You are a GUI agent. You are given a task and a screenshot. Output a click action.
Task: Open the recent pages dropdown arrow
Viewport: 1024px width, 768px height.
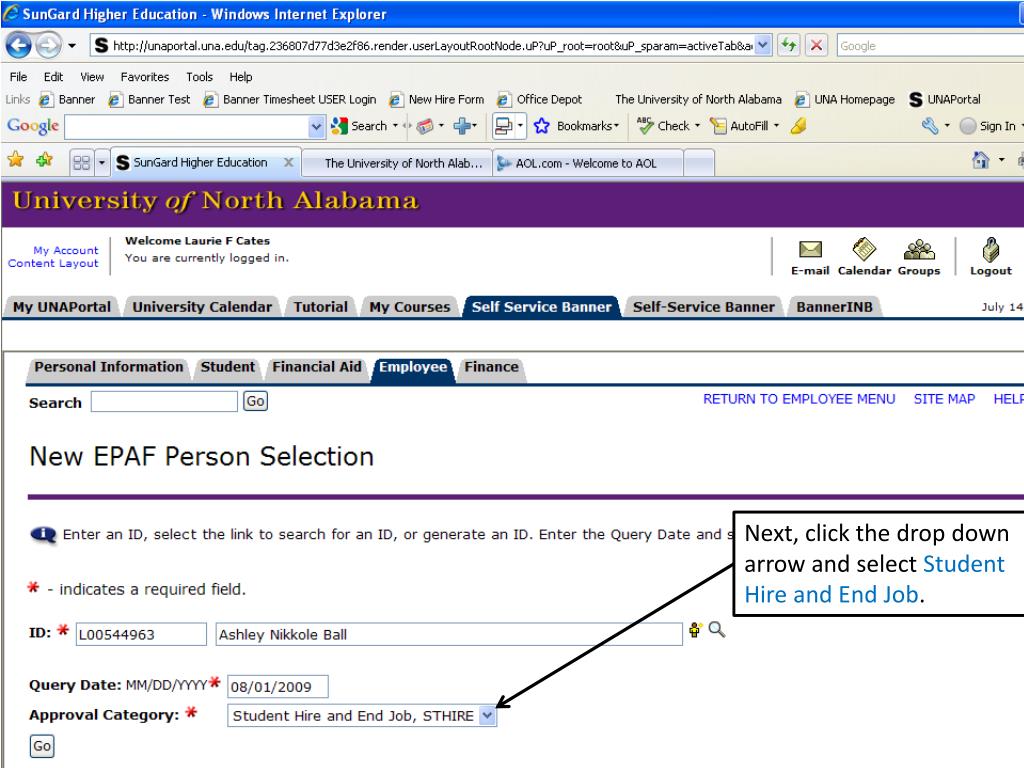click(72, 46)
